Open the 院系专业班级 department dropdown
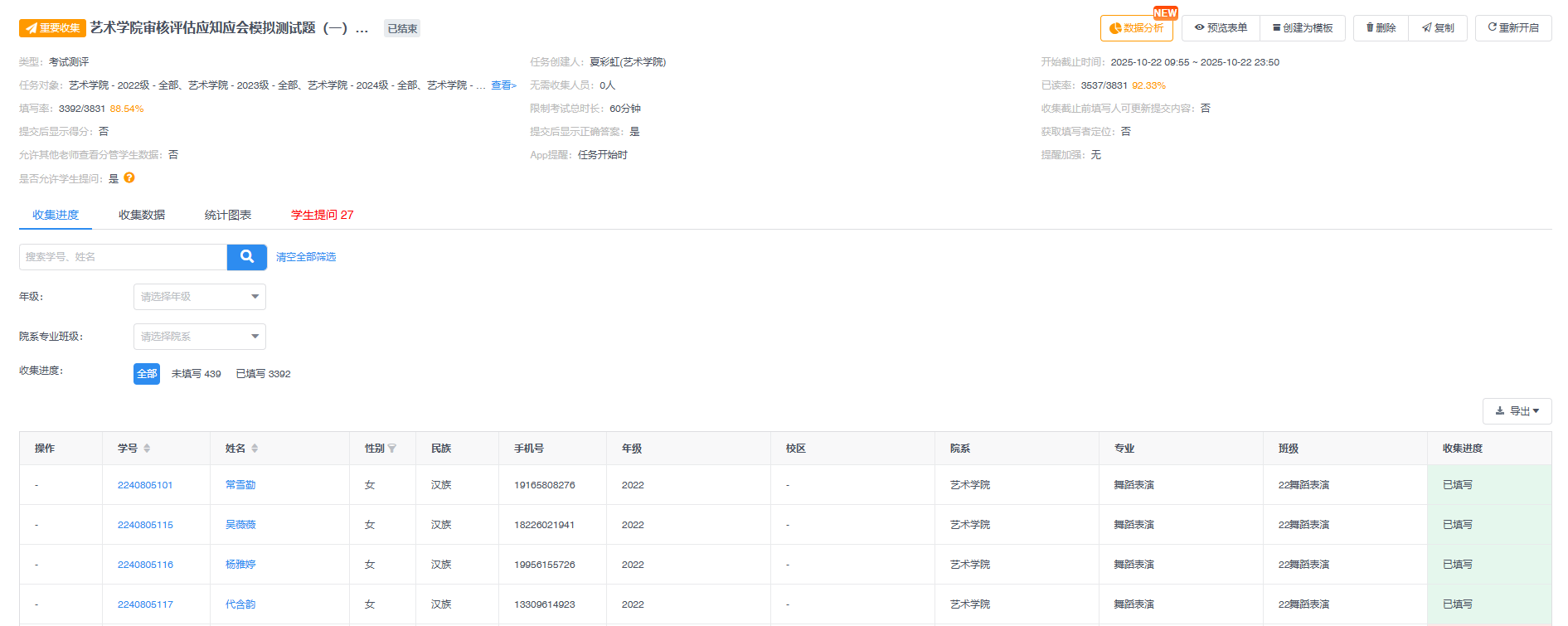1568x626 pixels. tap(199, 337)
